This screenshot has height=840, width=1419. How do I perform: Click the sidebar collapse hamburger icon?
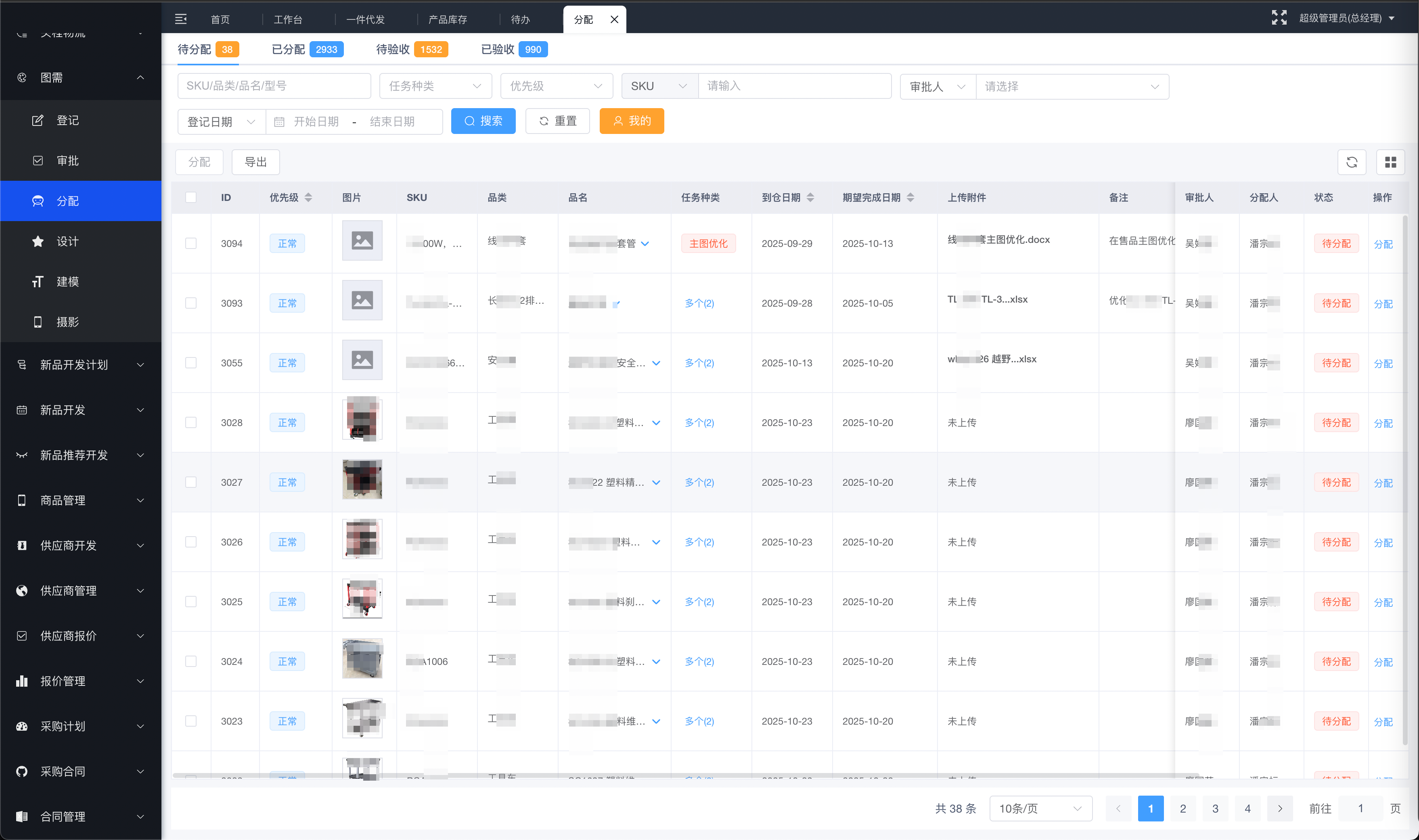point(181,19)
